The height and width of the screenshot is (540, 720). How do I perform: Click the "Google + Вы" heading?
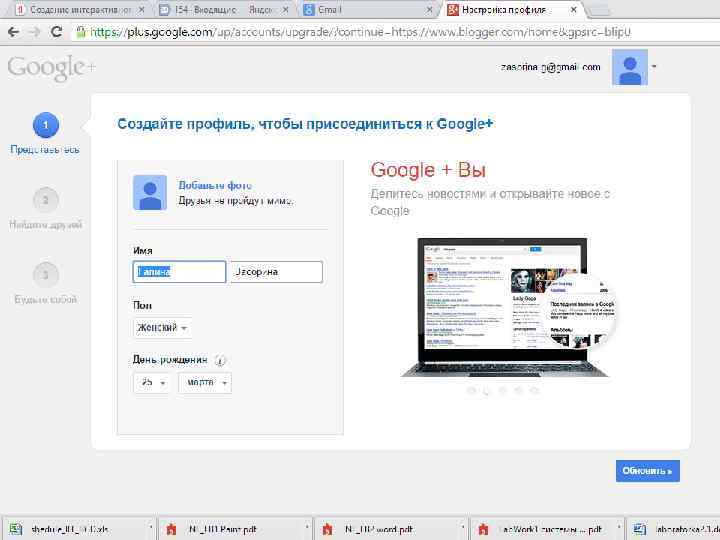[x=428, y=170]
